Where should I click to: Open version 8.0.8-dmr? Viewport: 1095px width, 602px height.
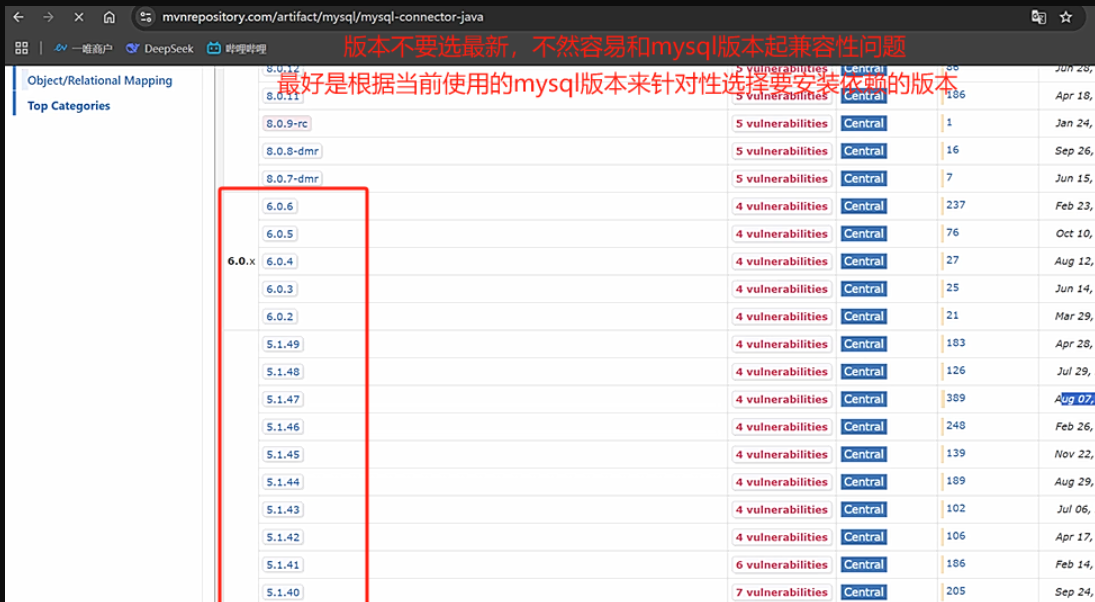(292, 151)
